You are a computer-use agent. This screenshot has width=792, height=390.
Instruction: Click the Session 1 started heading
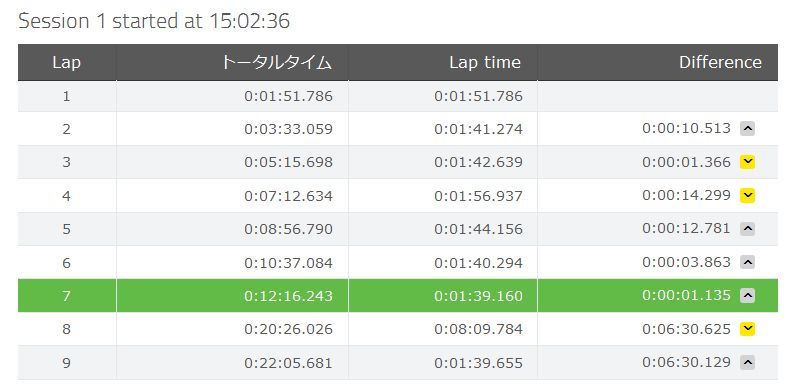click(x=154, y=21)
